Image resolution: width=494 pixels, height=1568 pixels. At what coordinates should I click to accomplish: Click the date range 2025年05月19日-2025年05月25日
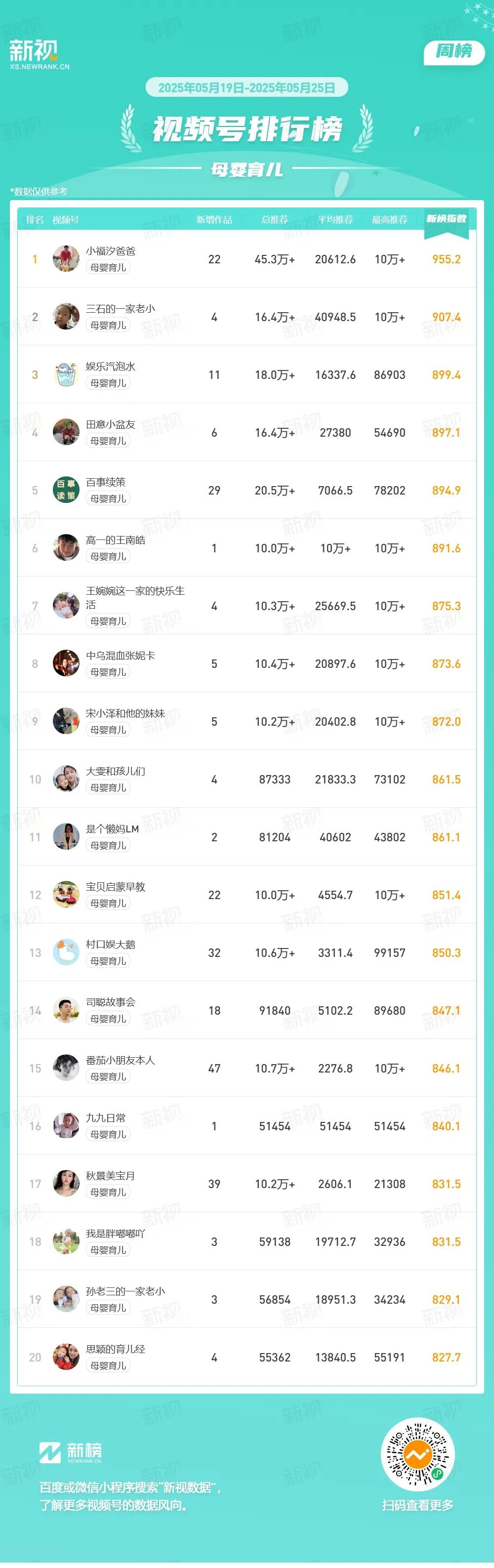[x=247, y=87]
